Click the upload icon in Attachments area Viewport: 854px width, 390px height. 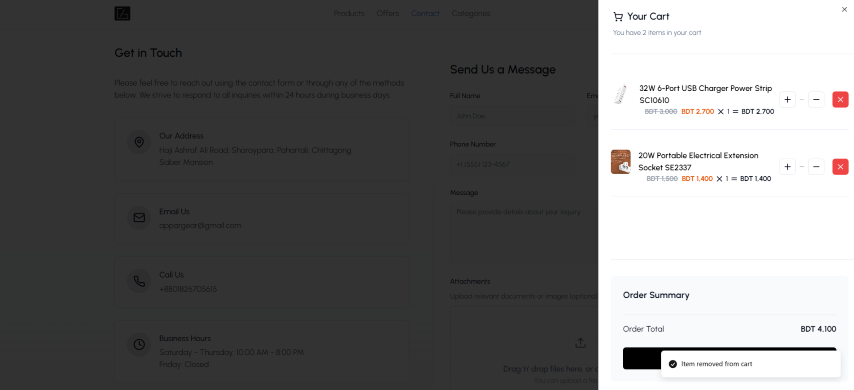tap(580, 343)
